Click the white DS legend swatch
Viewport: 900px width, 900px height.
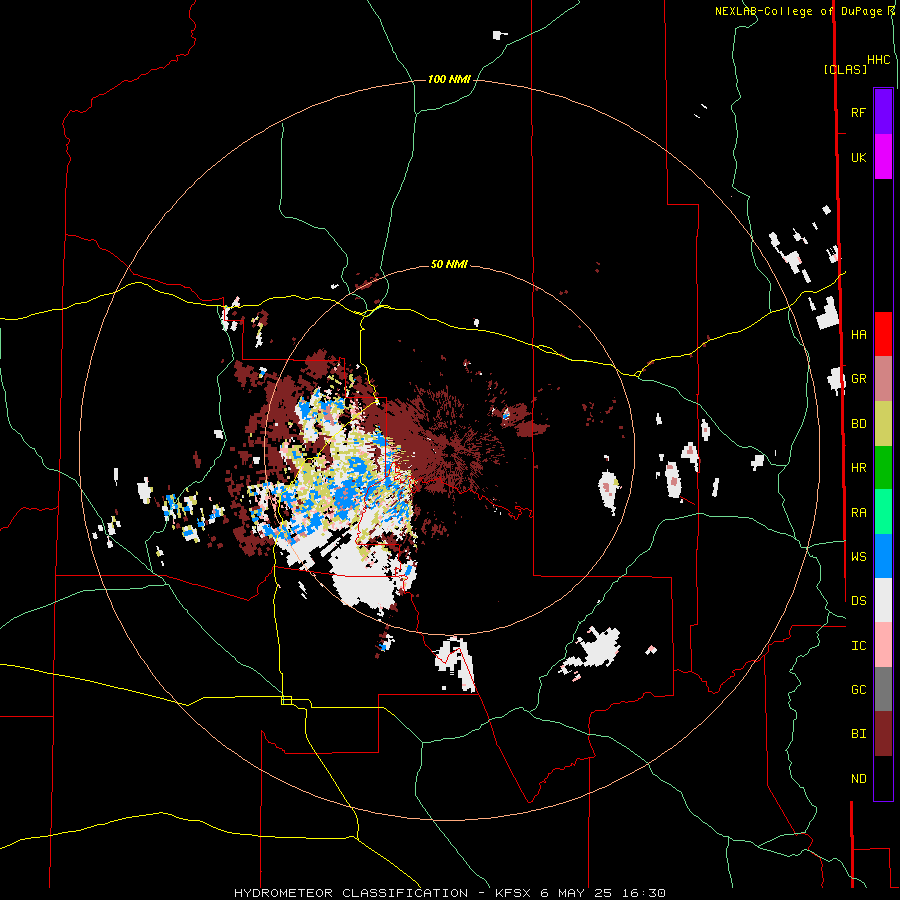(x=883, y=600)
